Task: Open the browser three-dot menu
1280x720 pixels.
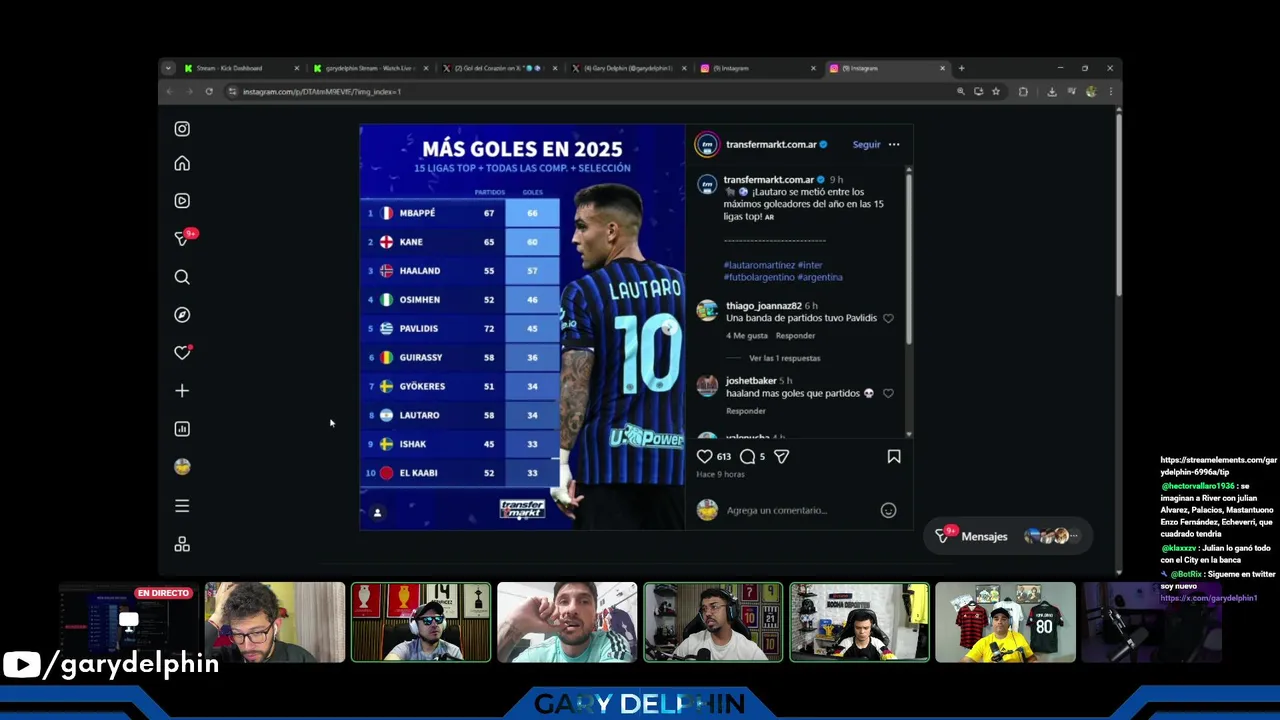Action: pyautogui.click(x=1110, y=91)
